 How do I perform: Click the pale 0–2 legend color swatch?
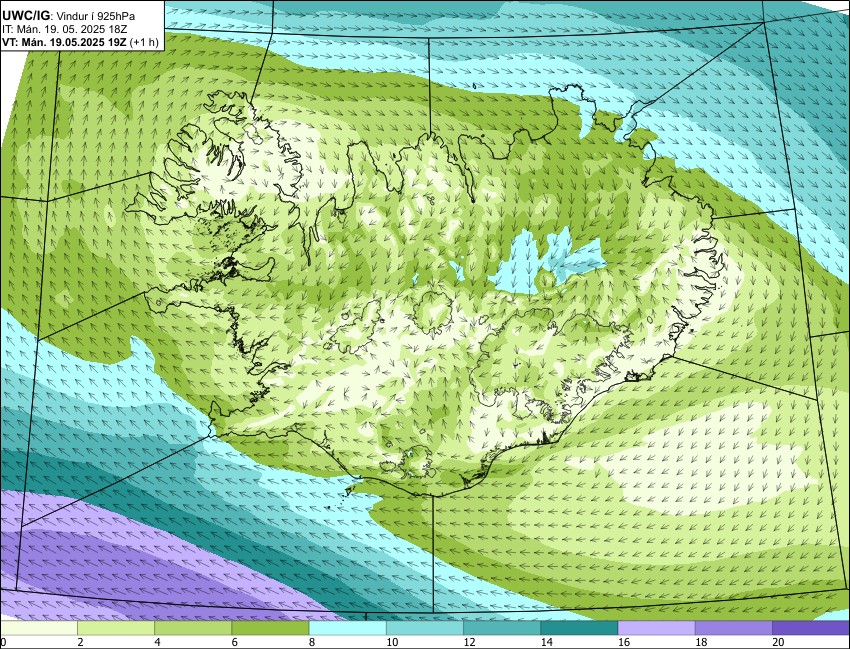point(39,628)
